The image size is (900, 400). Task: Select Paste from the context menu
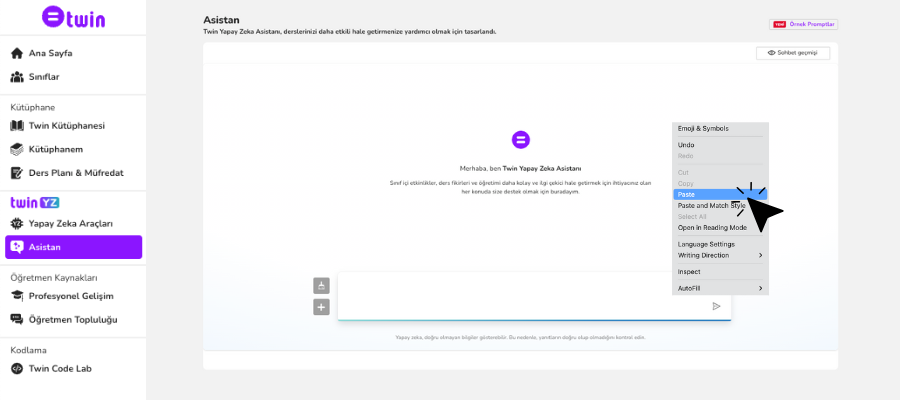[700, 194]
